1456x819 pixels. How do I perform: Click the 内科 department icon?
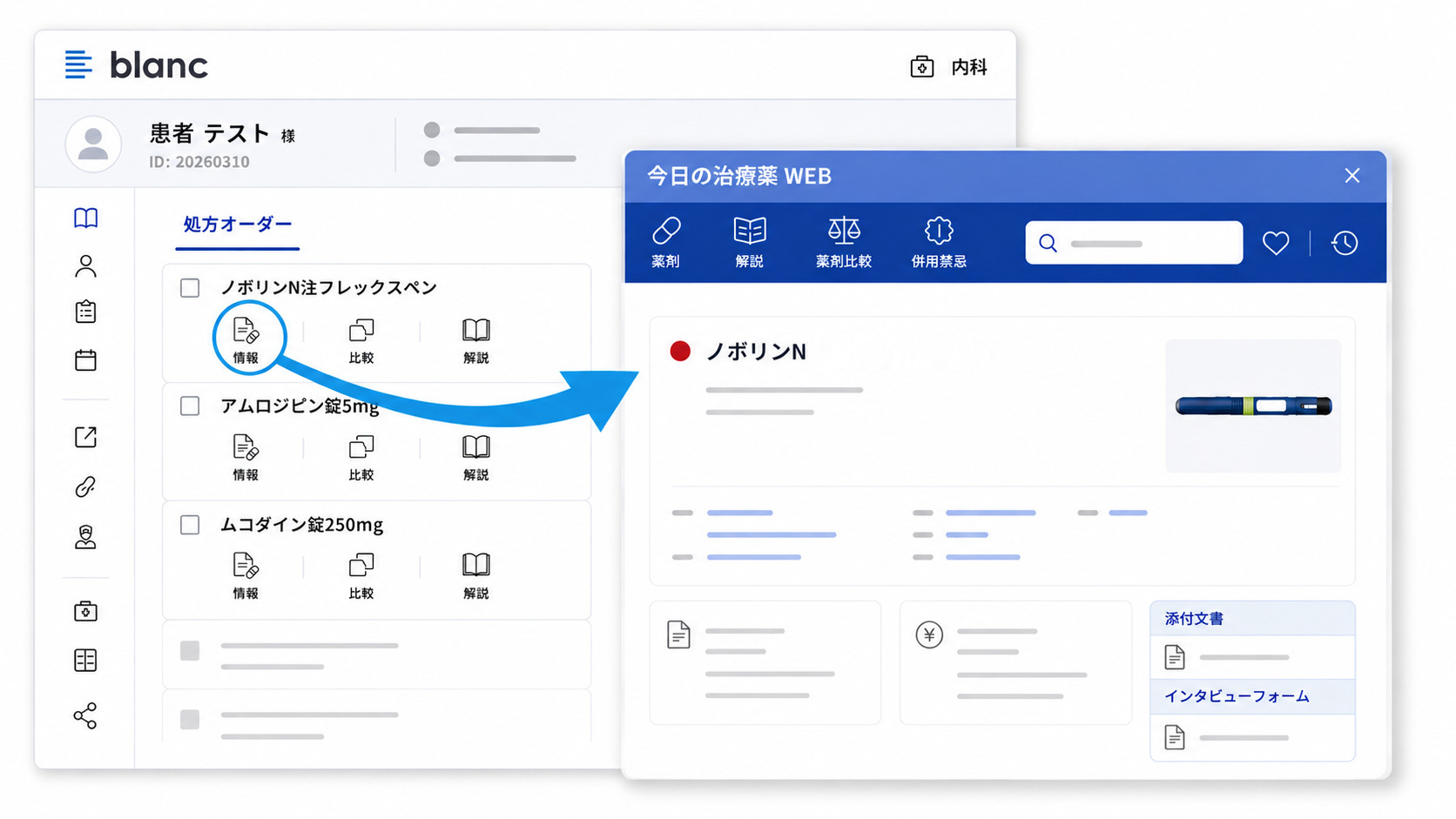click(921, 67)
